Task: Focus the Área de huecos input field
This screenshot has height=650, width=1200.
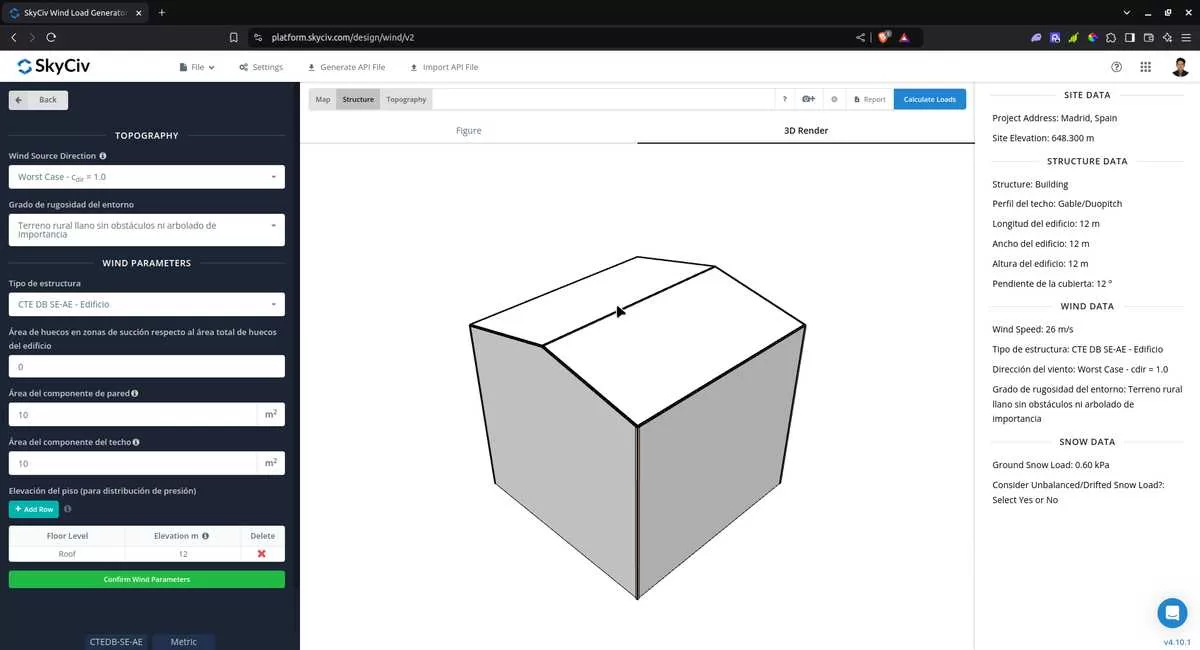Action: pos(147,366)
